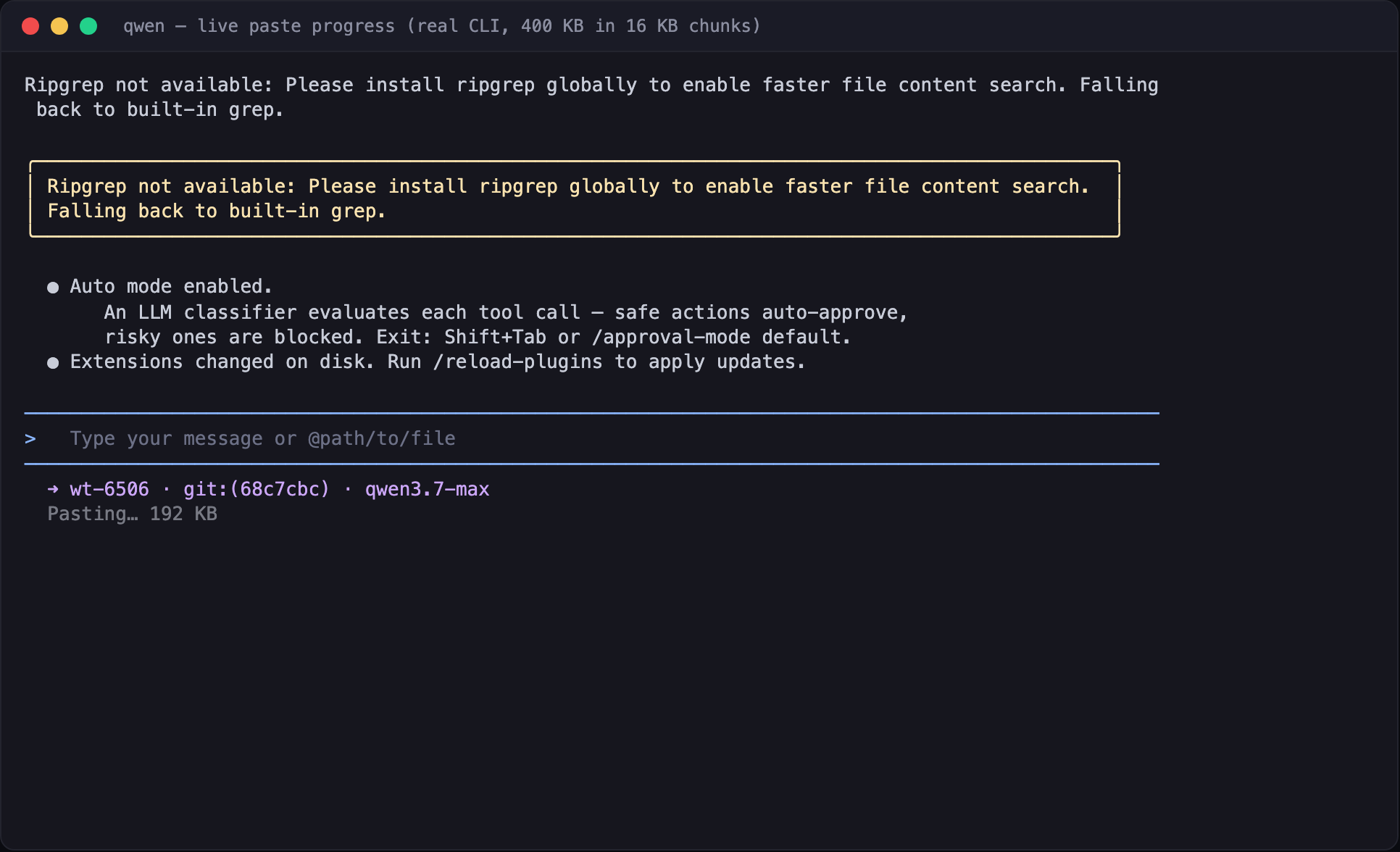Click the /approval-mode default command text
Viewport: 1400px width, 852px height.
(721, 337)
